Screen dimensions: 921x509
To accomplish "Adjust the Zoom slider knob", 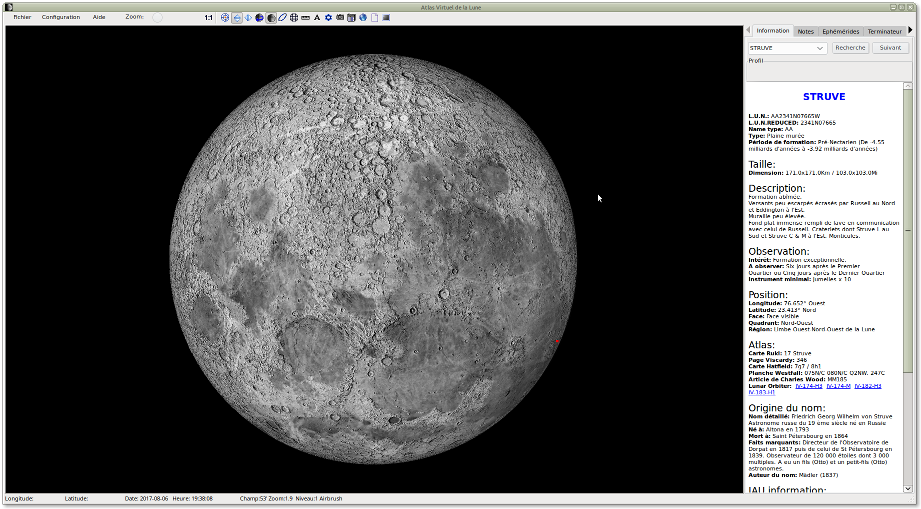I will tap(157, 18).
